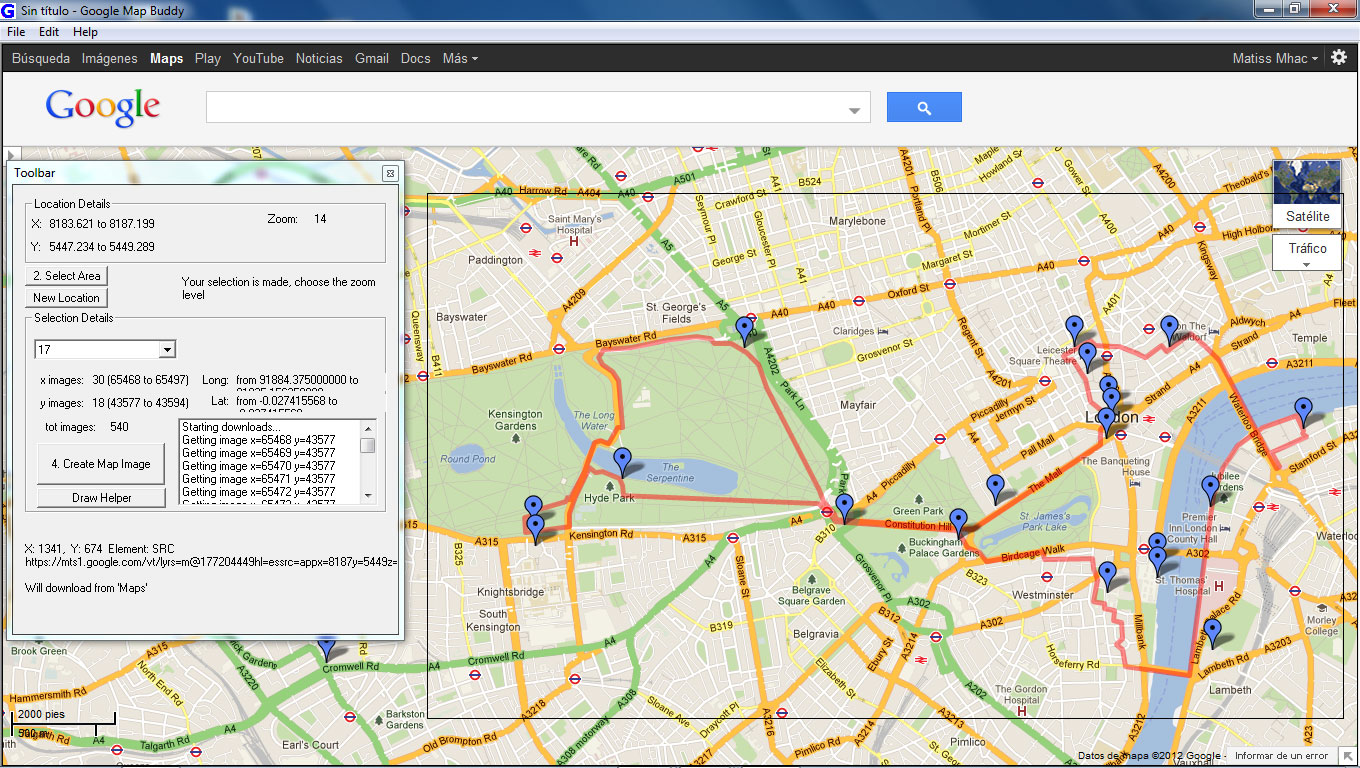Click the Informar de un error link
The image size is (1360, 768).
point(1280,753)
